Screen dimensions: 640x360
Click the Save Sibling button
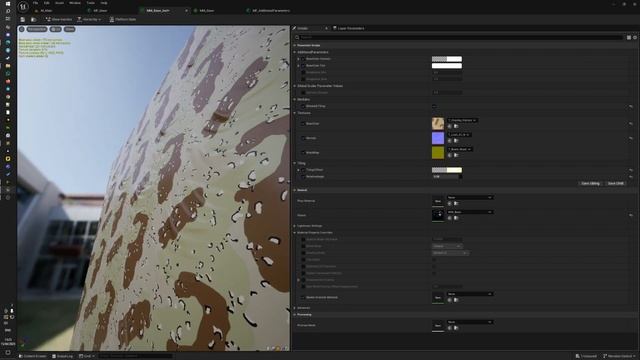[x=590, y=183]
